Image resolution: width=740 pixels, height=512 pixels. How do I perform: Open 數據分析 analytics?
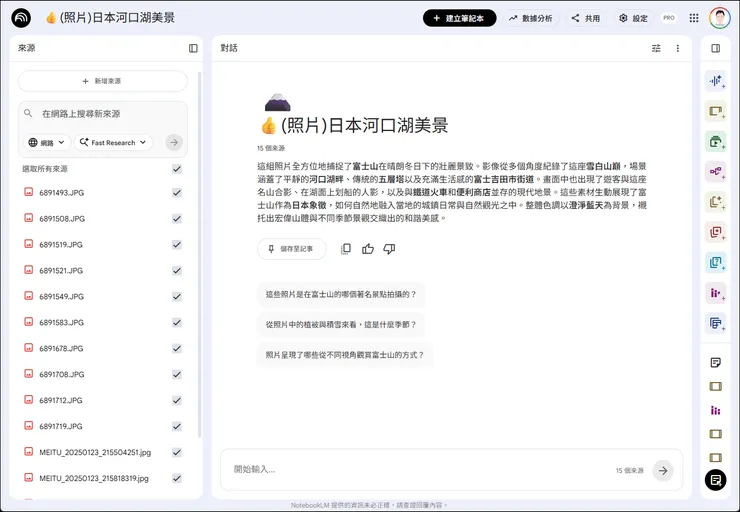point(530,18)
